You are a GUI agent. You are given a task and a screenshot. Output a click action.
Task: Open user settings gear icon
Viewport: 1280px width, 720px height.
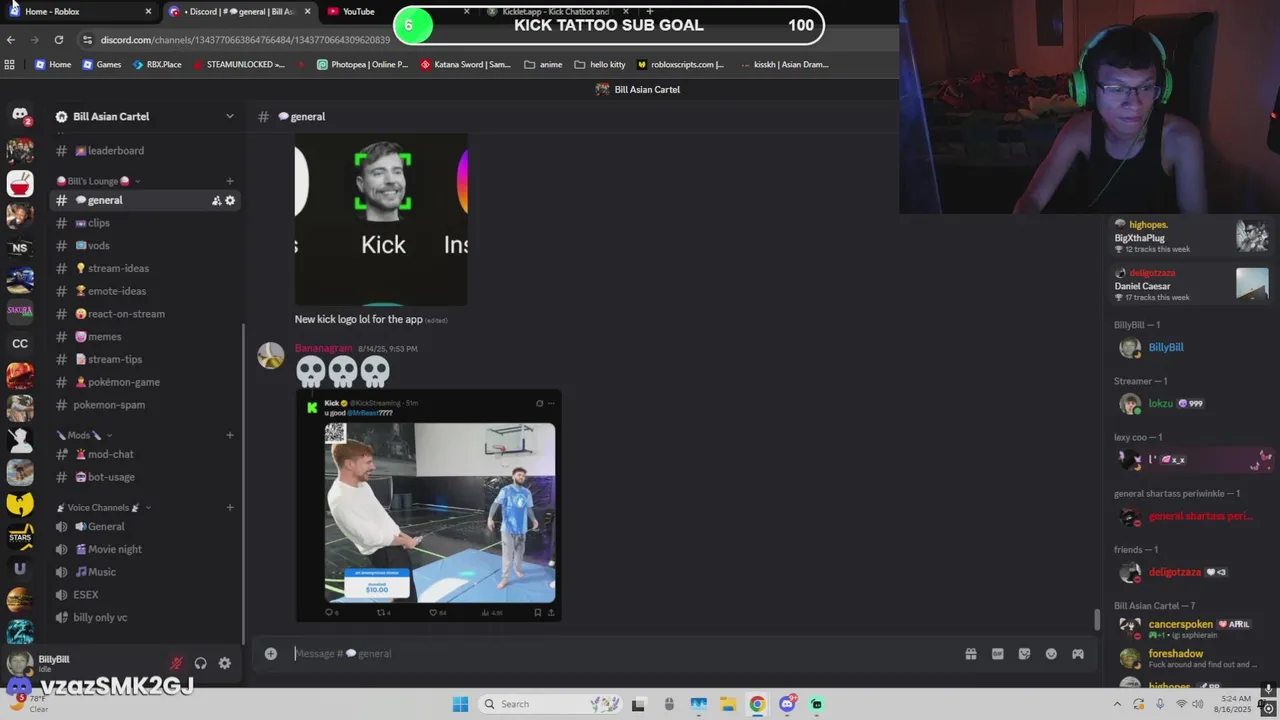tap(224, 663)
